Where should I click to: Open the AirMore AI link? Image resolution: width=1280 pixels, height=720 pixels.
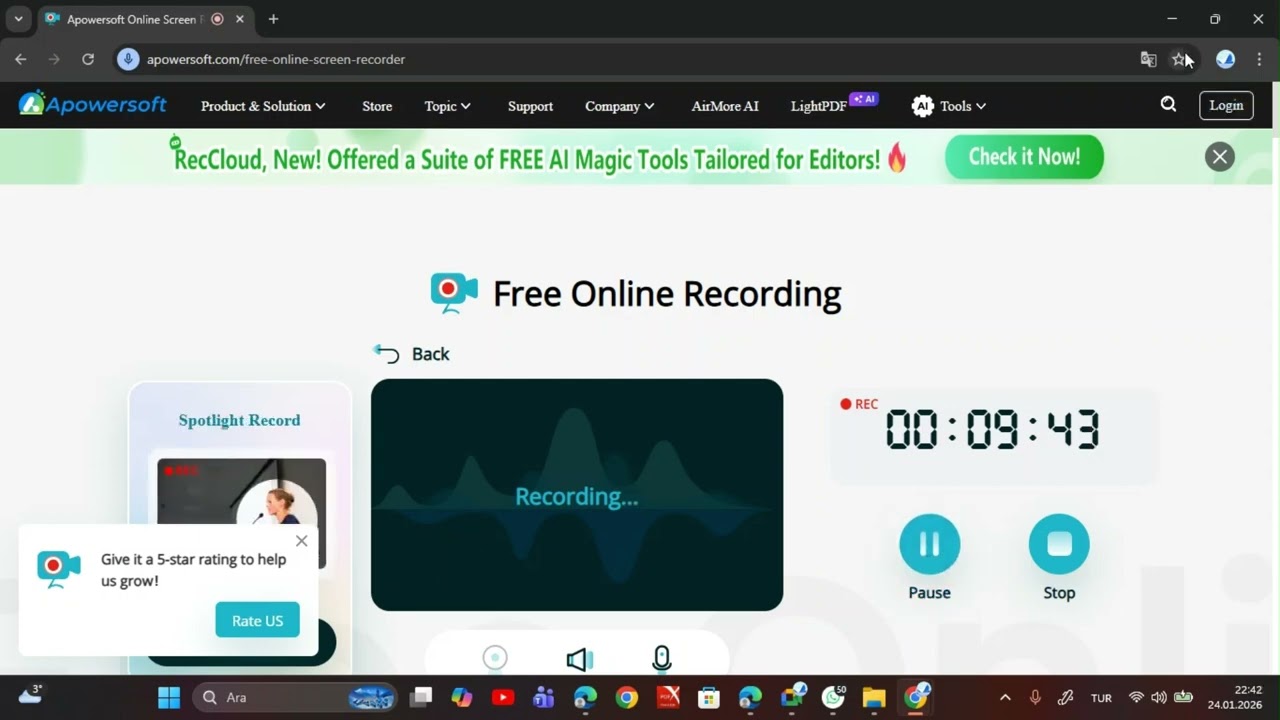(x=725, y=106)
